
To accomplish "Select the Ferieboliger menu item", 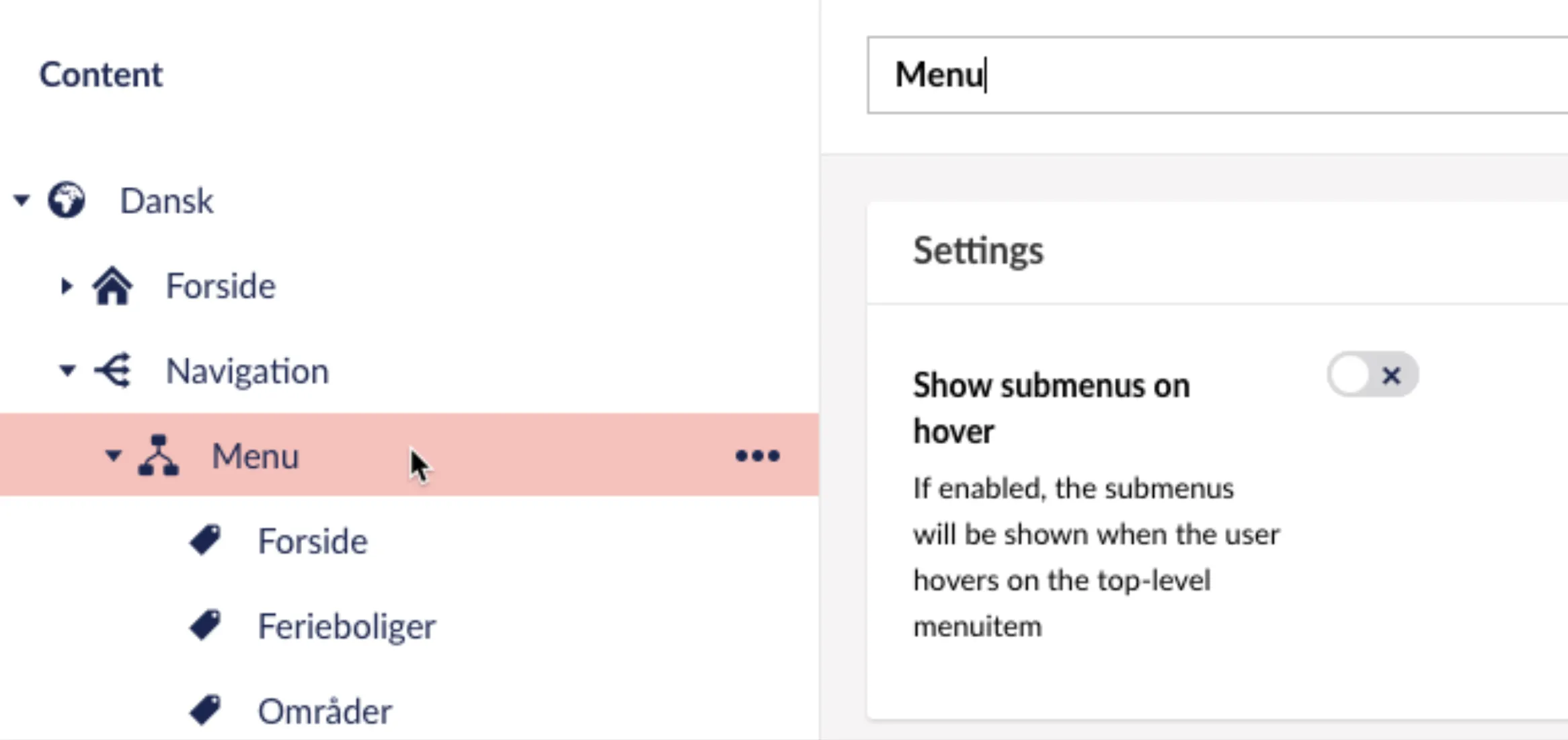I will [347, 626].
